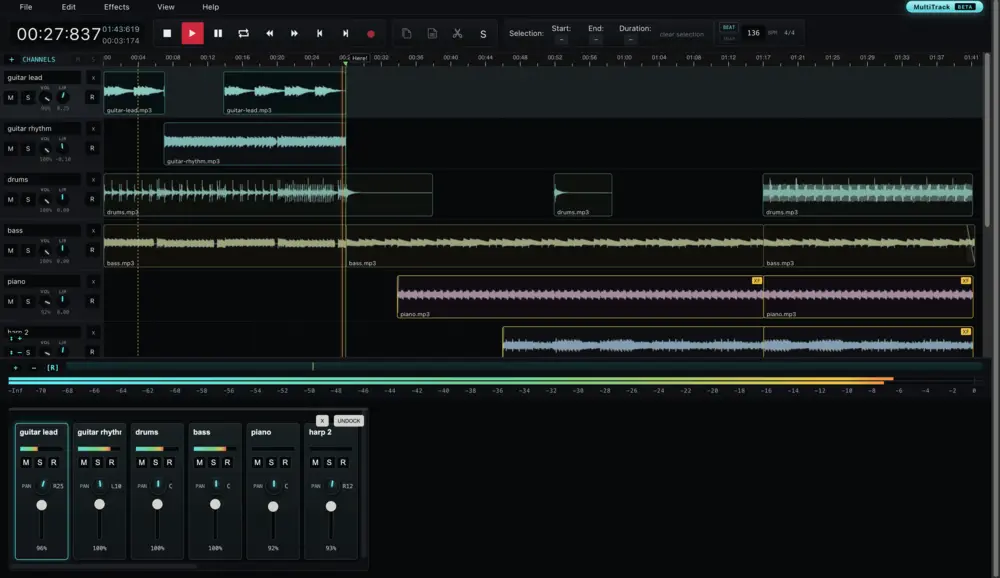This screenshot has width=1000, height=578.
Task: Remove the drums track with its X
Action: 93,180
